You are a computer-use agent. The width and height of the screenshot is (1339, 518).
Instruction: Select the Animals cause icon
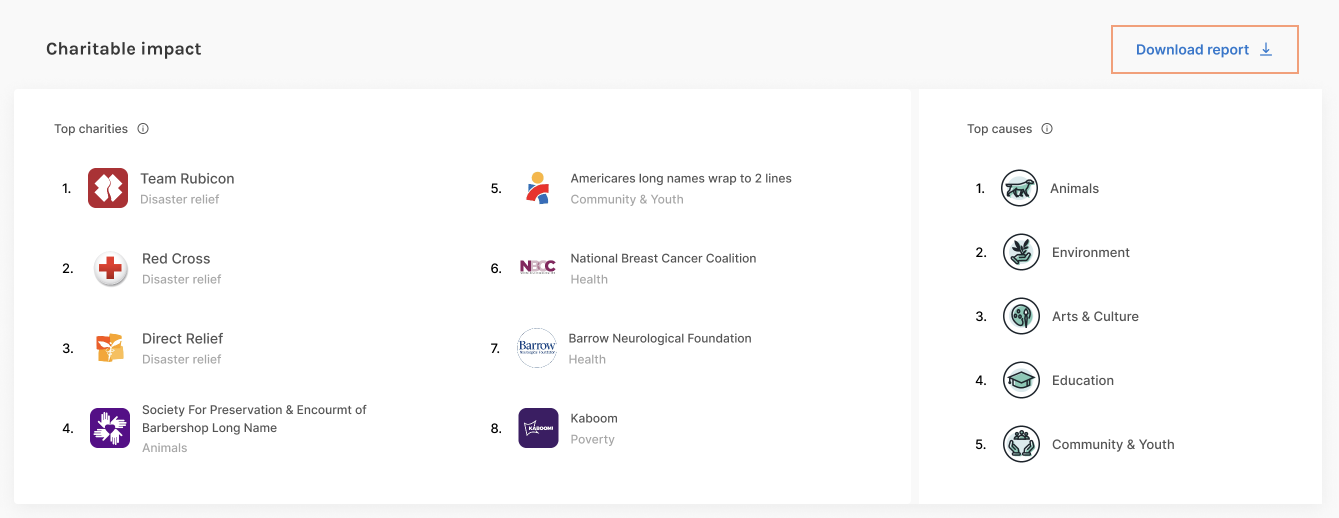(1020, 188)
